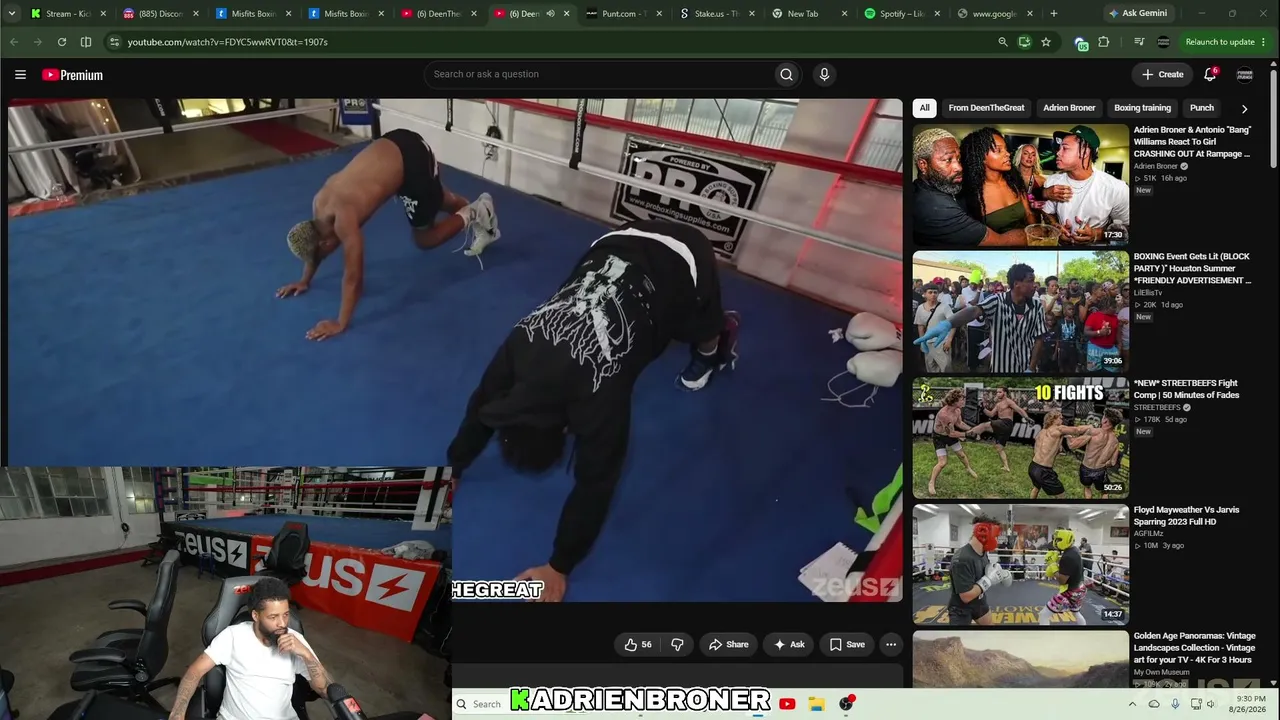Viewport: 1280px width, 720px height.
Task: Select the All filter chip
Action: tap(925, 108)
